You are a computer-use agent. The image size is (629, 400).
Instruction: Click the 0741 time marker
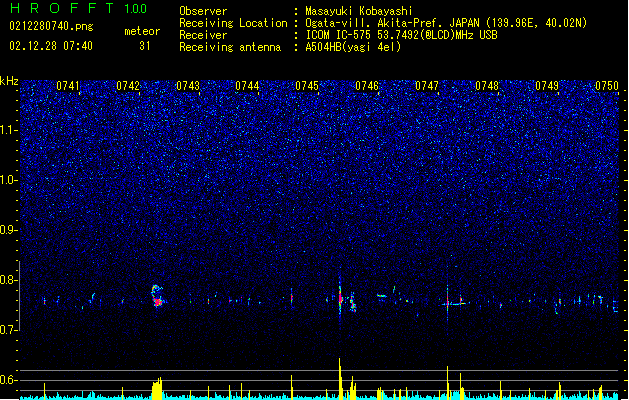click(68, 86)
